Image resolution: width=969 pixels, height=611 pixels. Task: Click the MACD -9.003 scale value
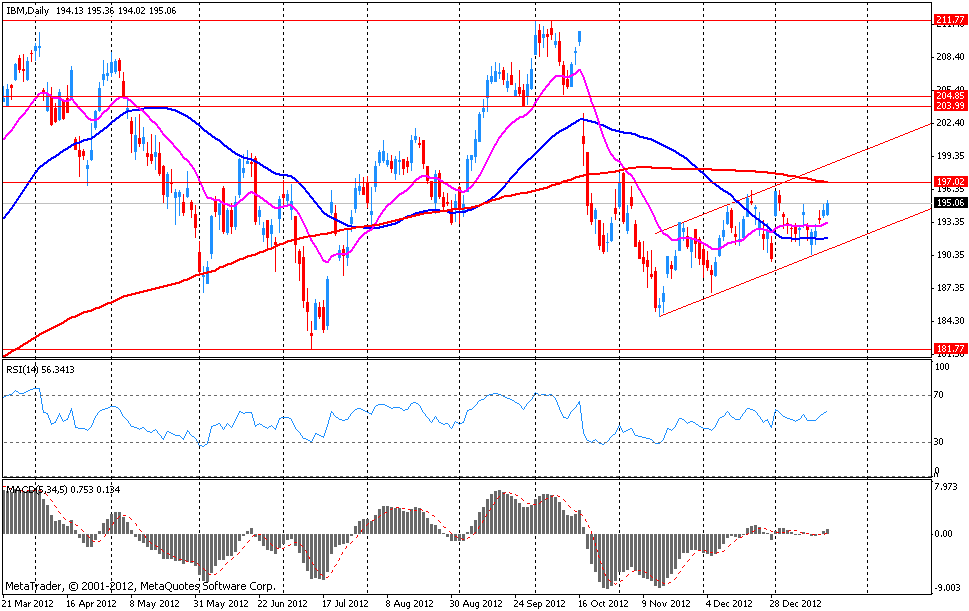tap(948, 588)
